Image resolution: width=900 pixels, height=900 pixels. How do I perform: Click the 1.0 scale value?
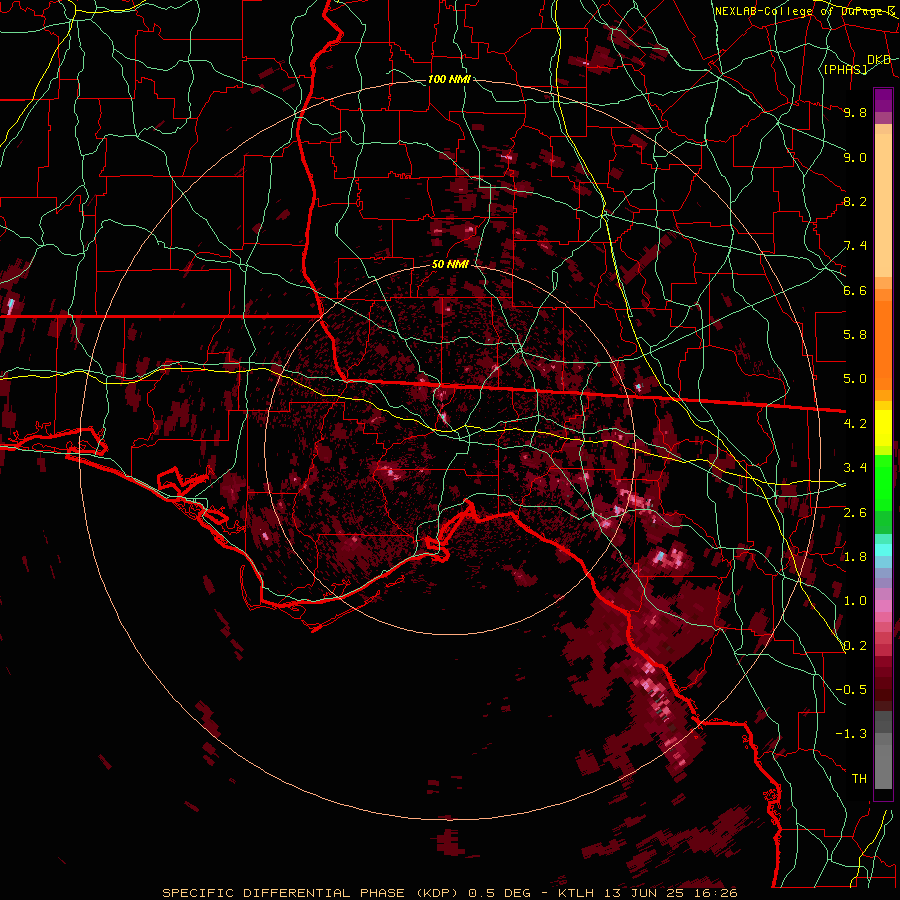[855, 601]
